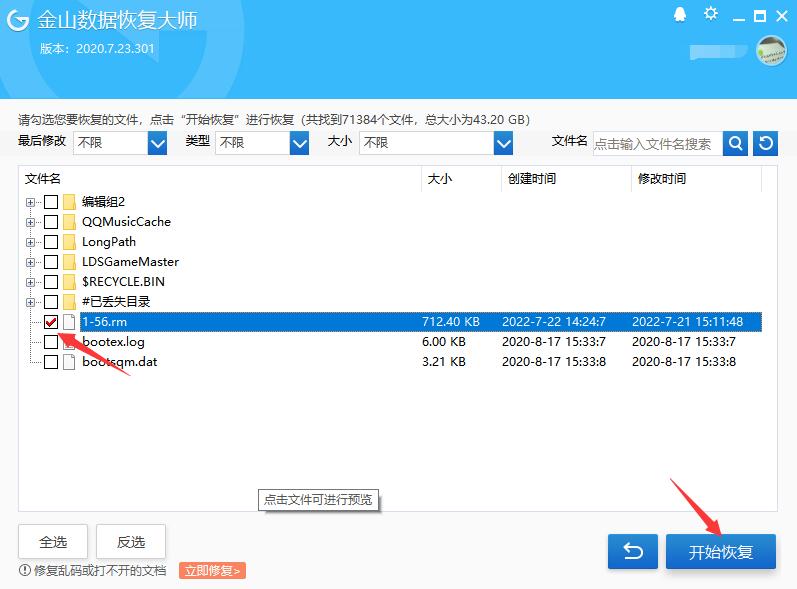
Task: Click the $RECYCLE.BIN folder name
Action: [x=124, y=282]
